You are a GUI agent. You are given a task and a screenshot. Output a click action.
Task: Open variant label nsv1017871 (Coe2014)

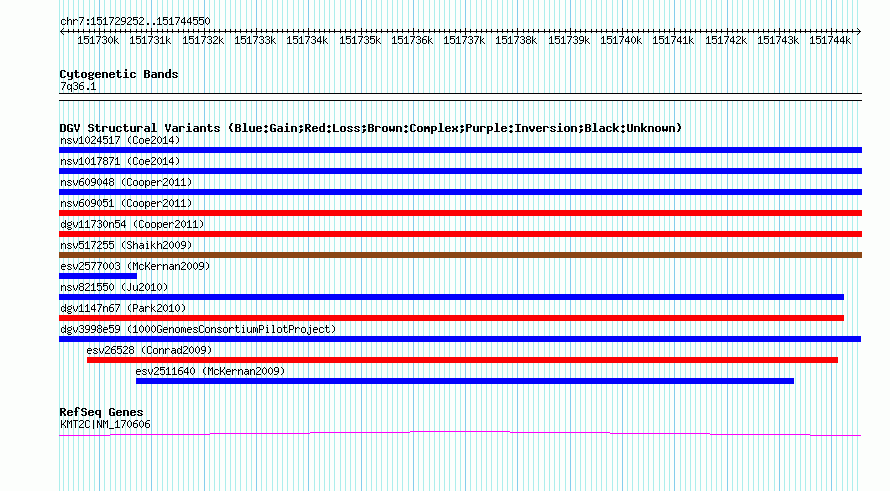120,161
